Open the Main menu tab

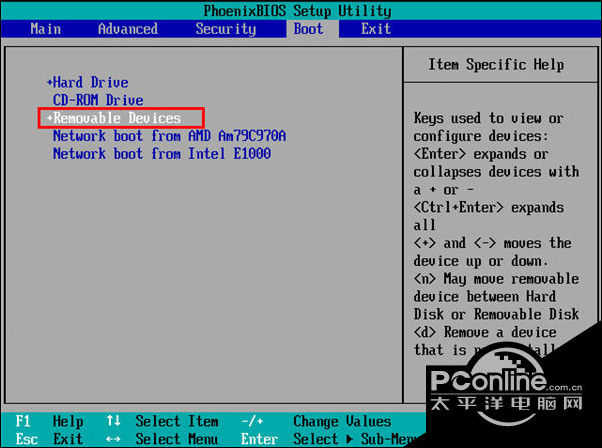(45, 29)
